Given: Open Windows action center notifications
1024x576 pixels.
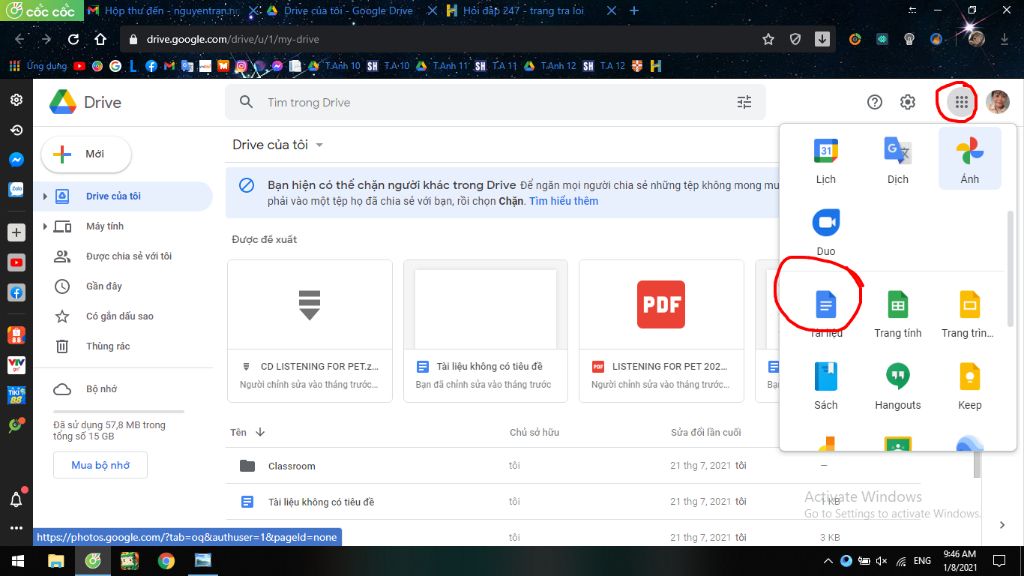Looking at the screenshot, I should click(999, 560).
